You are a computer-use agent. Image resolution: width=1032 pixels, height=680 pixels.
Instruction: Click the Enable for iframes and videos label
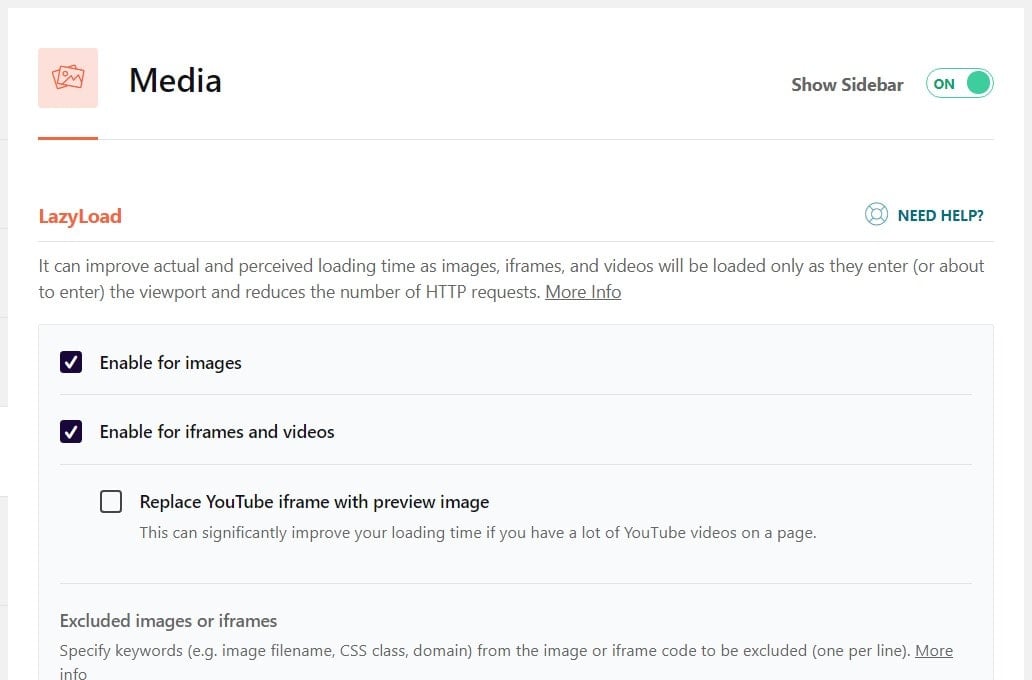tap(217, 432)
